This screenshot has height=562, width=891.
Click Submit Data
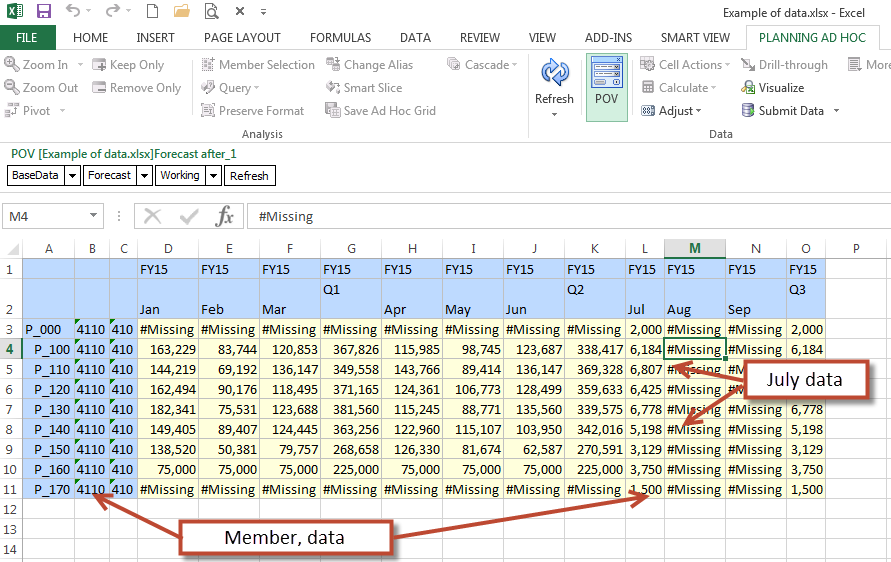tap(783, 110)
